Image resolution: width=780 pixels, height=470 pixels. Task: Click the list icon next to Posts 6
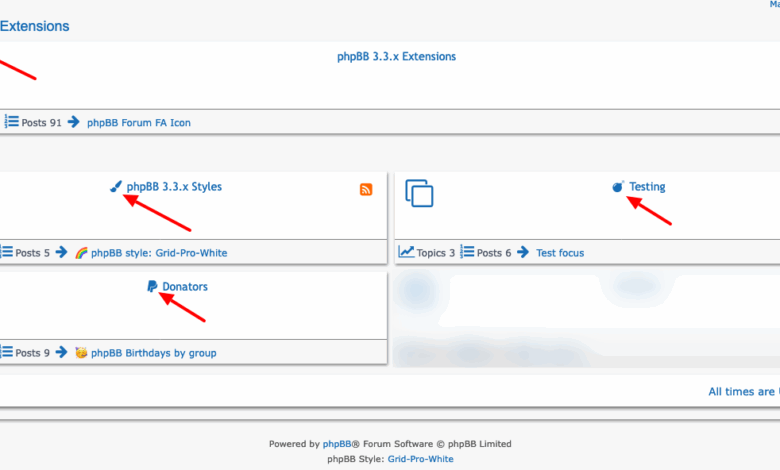(x=467, y=253)
